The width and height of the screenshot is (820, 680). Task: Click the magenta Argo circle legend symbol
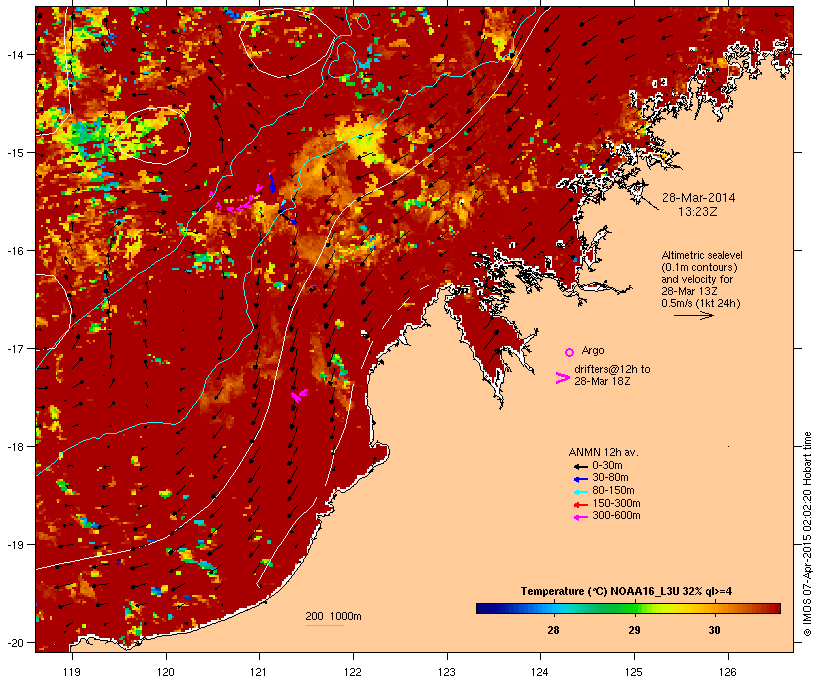[x=570, y=352]
